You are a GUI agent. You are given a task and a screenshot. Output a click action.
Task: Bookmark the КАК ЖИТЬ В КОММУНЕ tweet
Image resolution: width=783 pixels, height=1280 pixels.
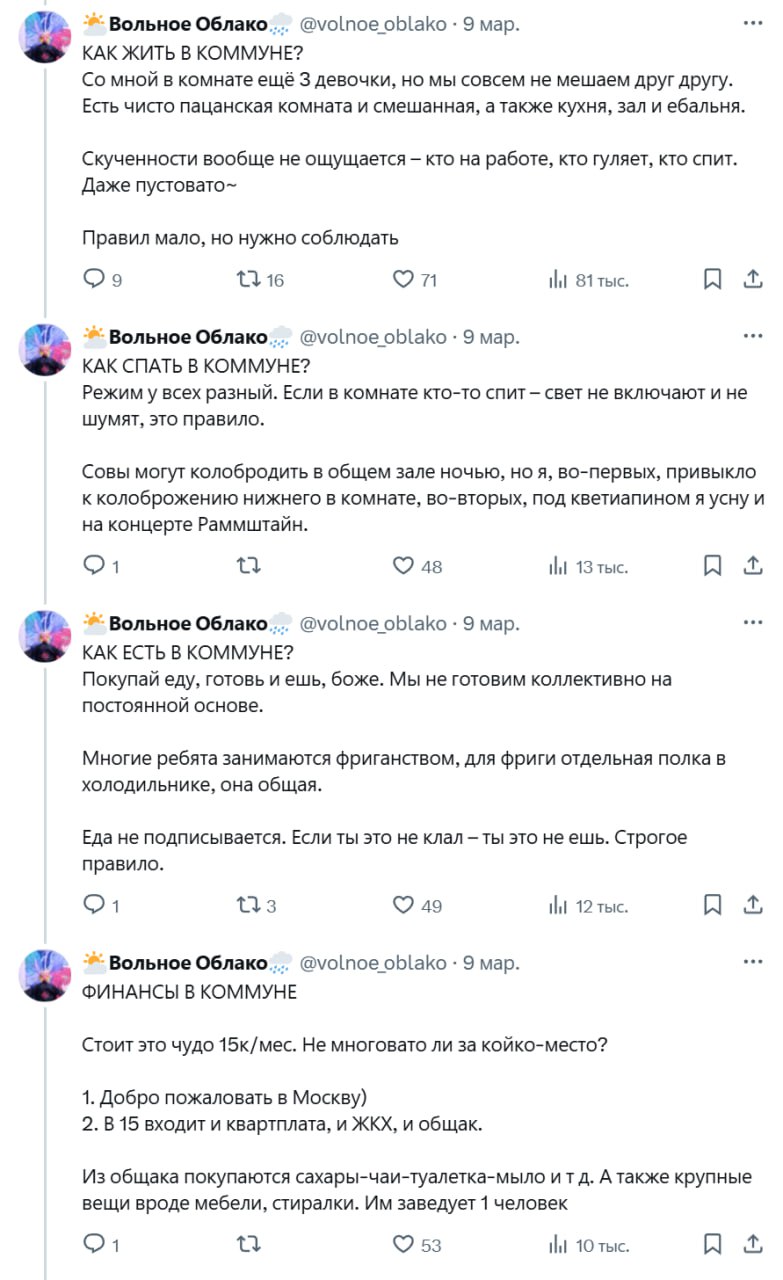[713, 280]
